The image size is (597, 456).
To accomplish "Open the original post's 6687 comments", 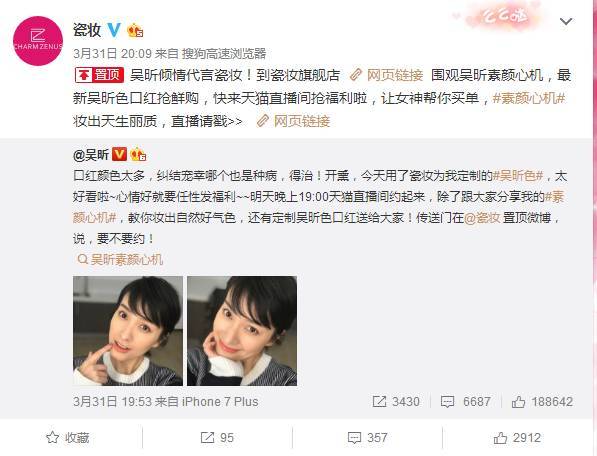I will tap(465, 402).
